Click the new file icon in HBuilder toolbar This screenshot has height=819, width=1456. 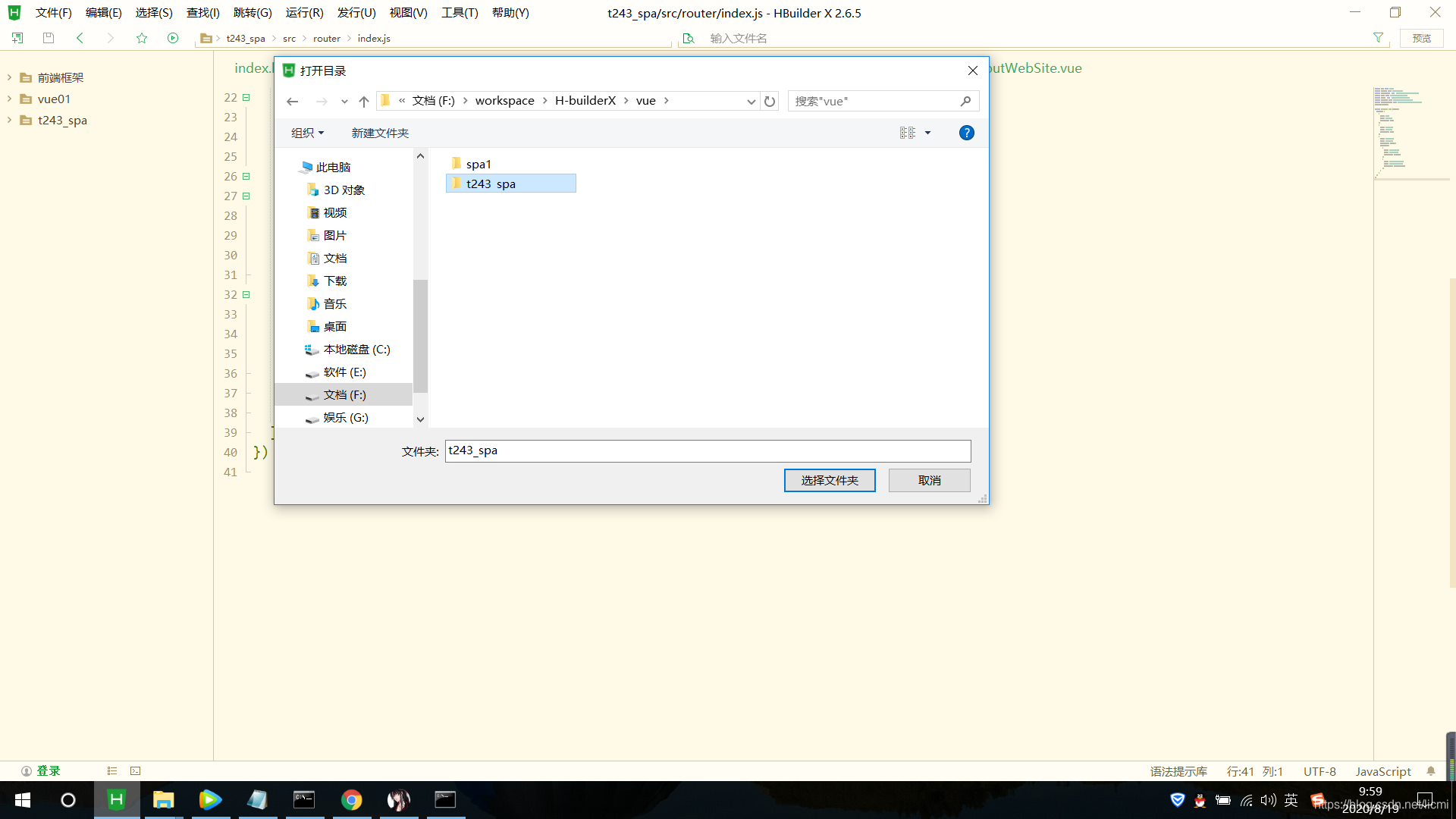[x=17, y=38]
